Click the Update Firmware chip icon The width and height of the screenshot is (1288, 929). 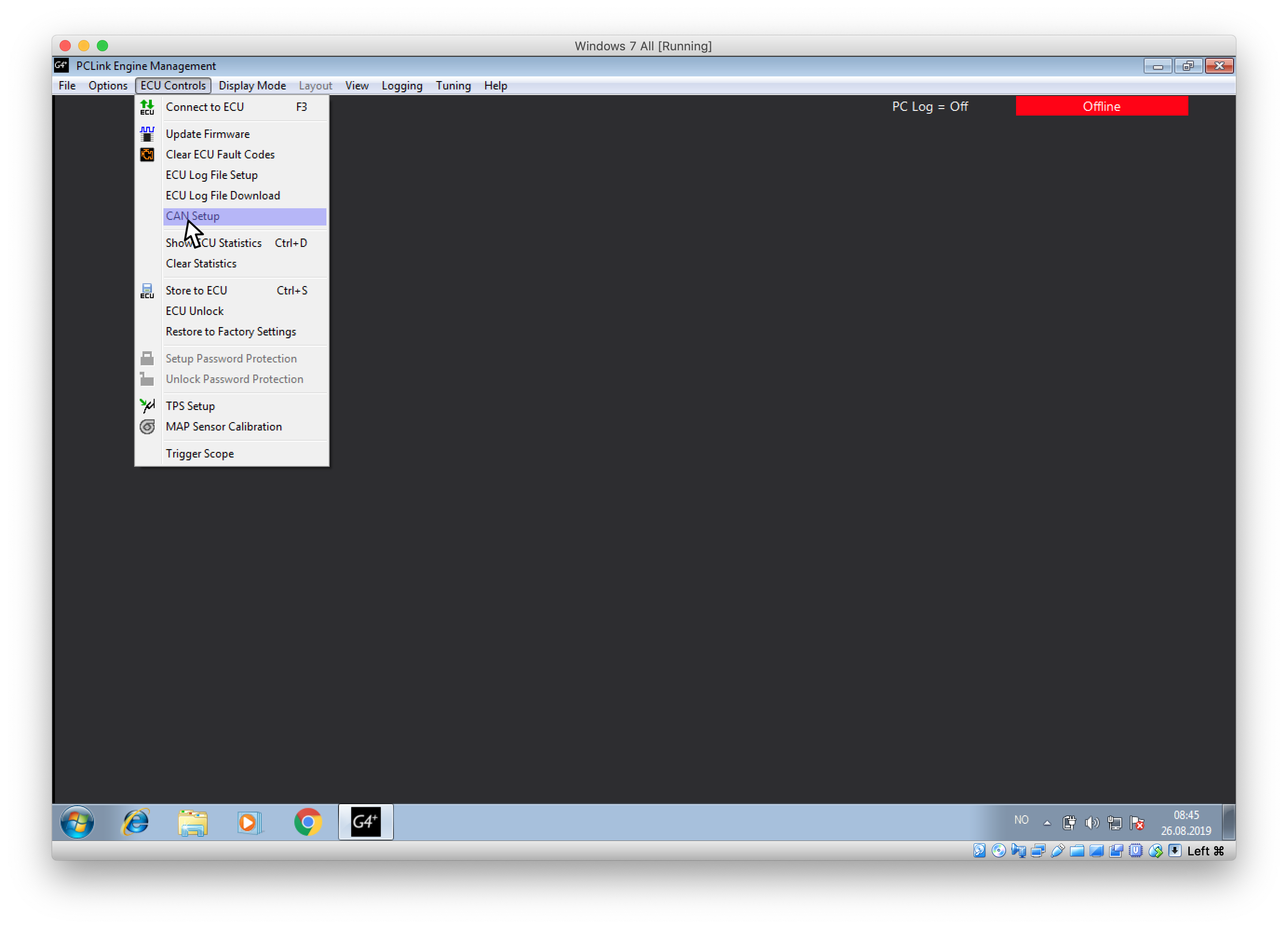tap(147, 134)
